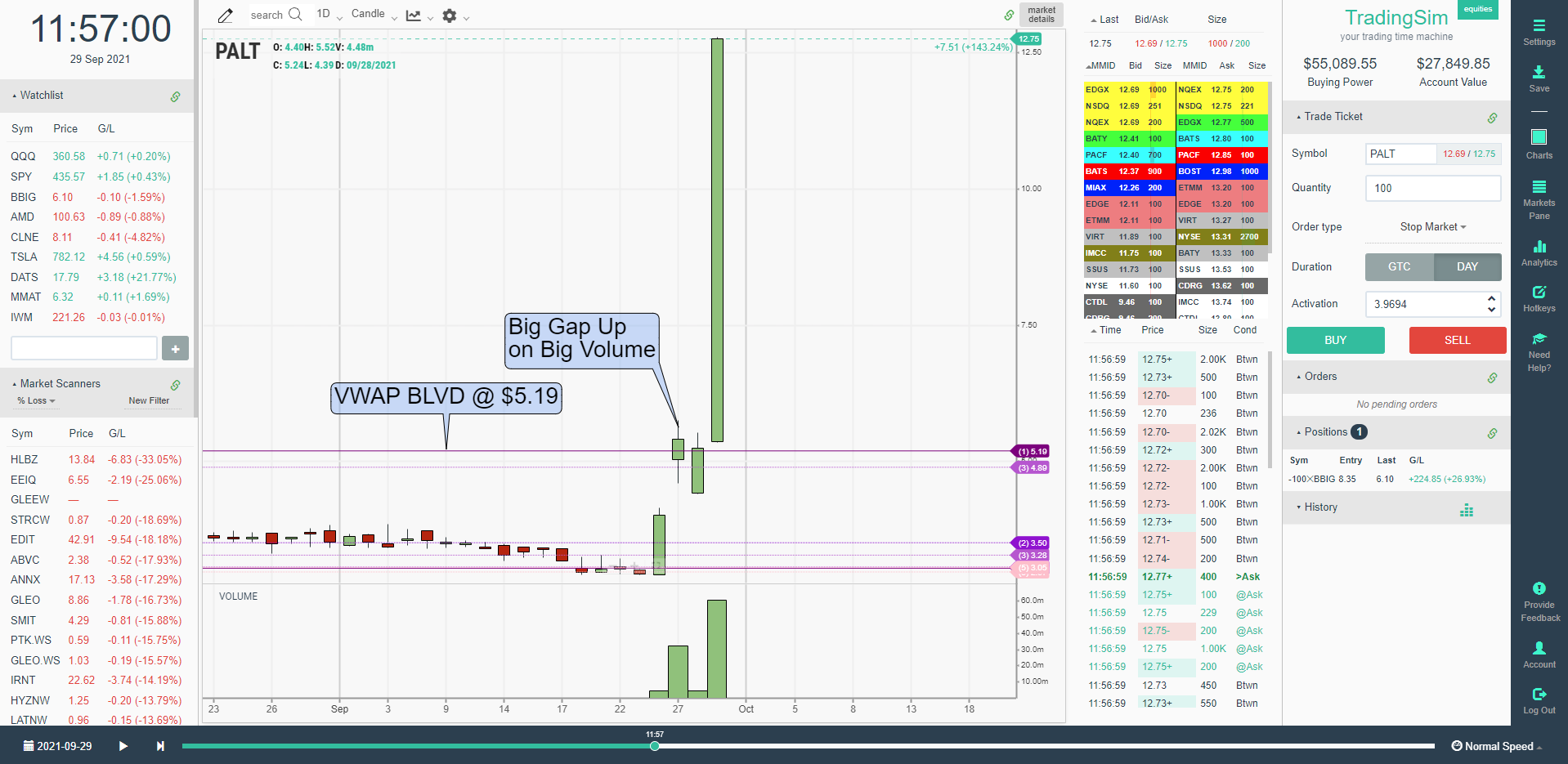Click New Filter in Market Scanners
Viewport: 1568px width, 764px height.
pos(149,400)
